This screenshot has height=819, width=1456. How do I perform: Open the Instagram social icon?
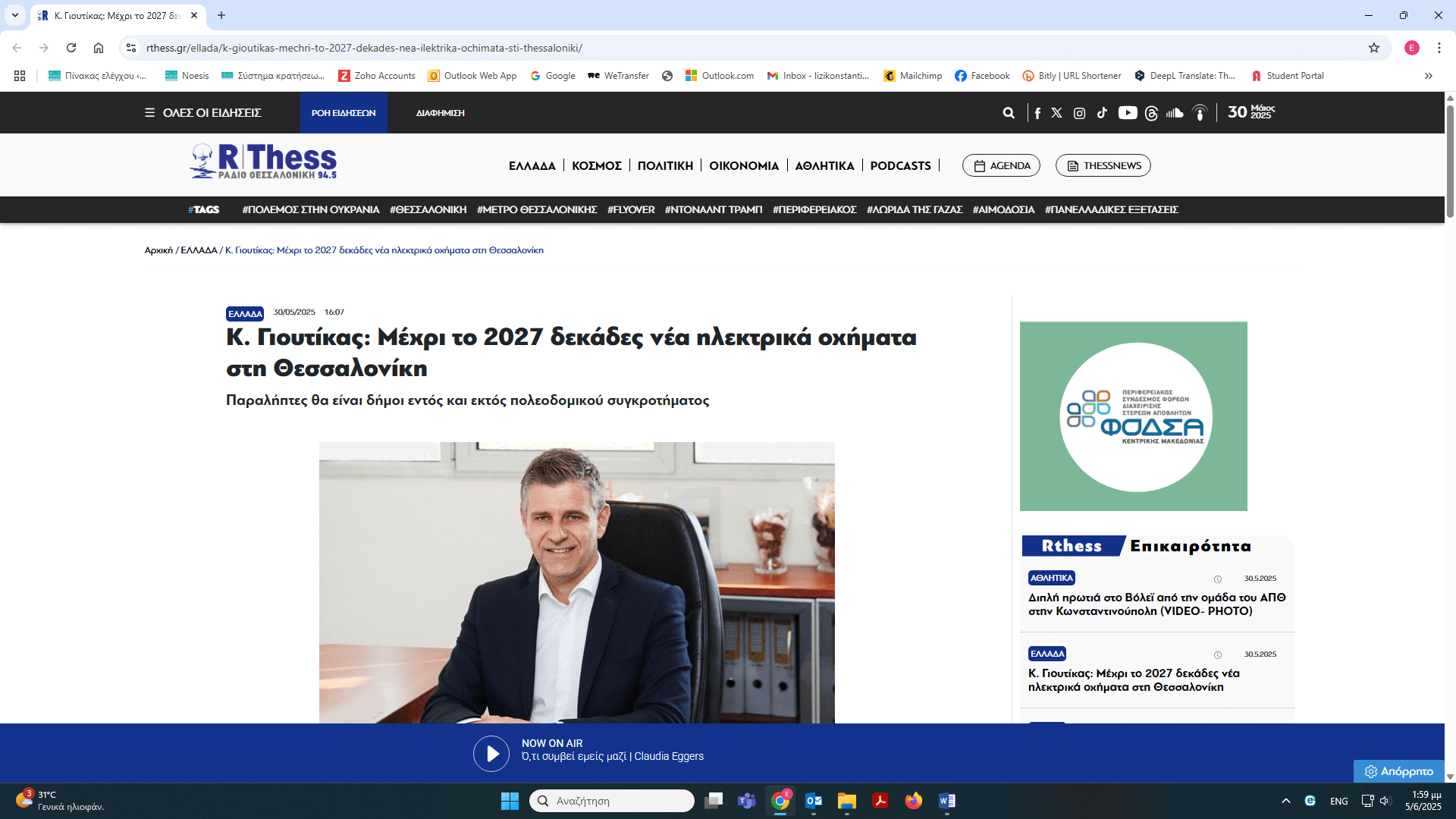(x=1079, y=113)
